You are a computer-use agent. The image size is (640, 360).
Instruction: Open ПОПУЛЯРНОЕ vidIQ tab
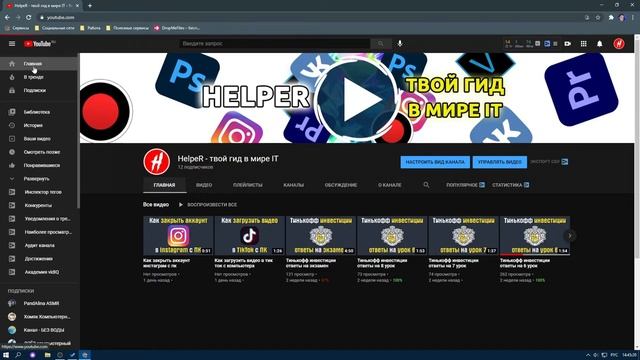465,185
